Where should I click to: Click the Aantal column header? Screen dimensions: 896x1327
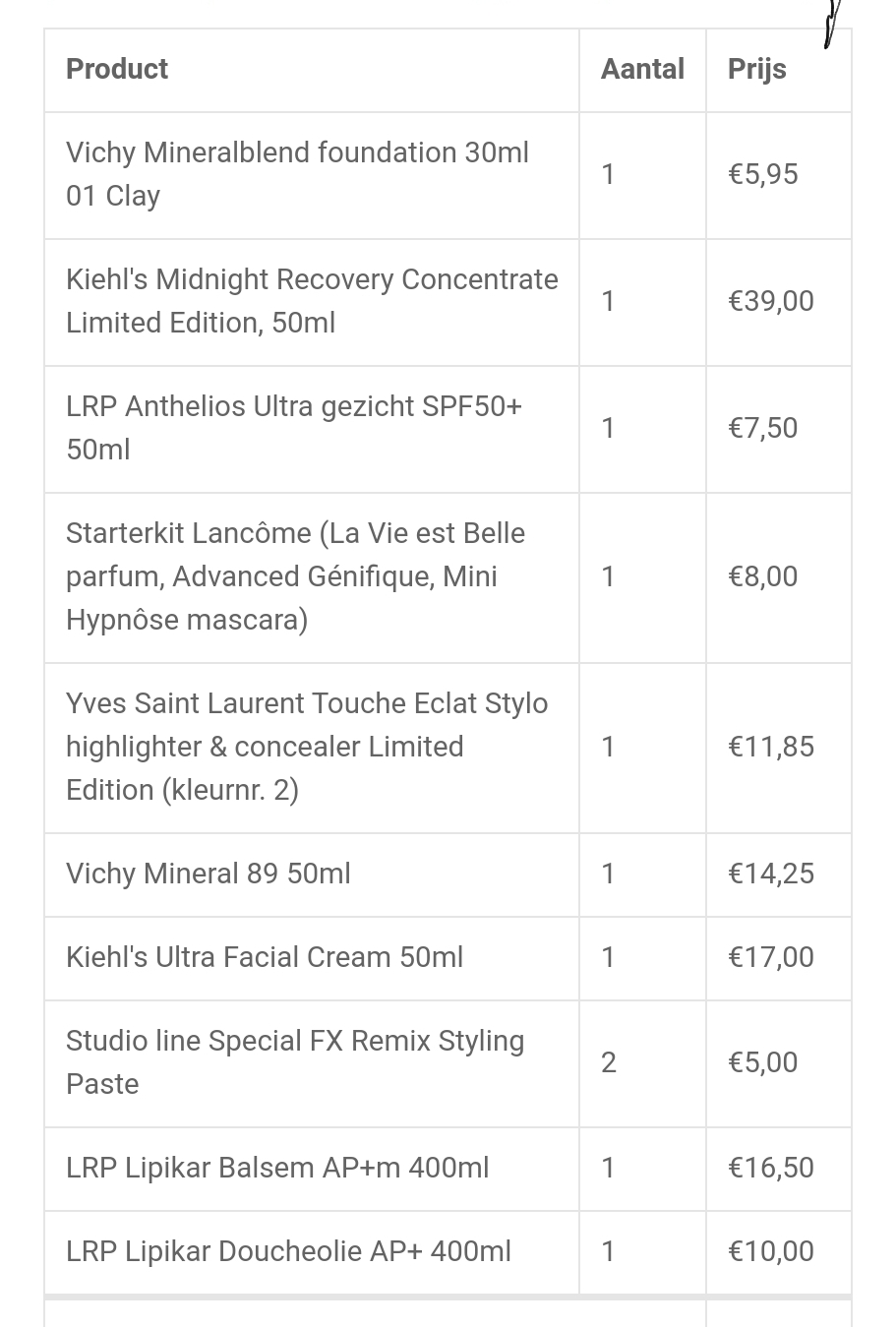pos(642,69)
